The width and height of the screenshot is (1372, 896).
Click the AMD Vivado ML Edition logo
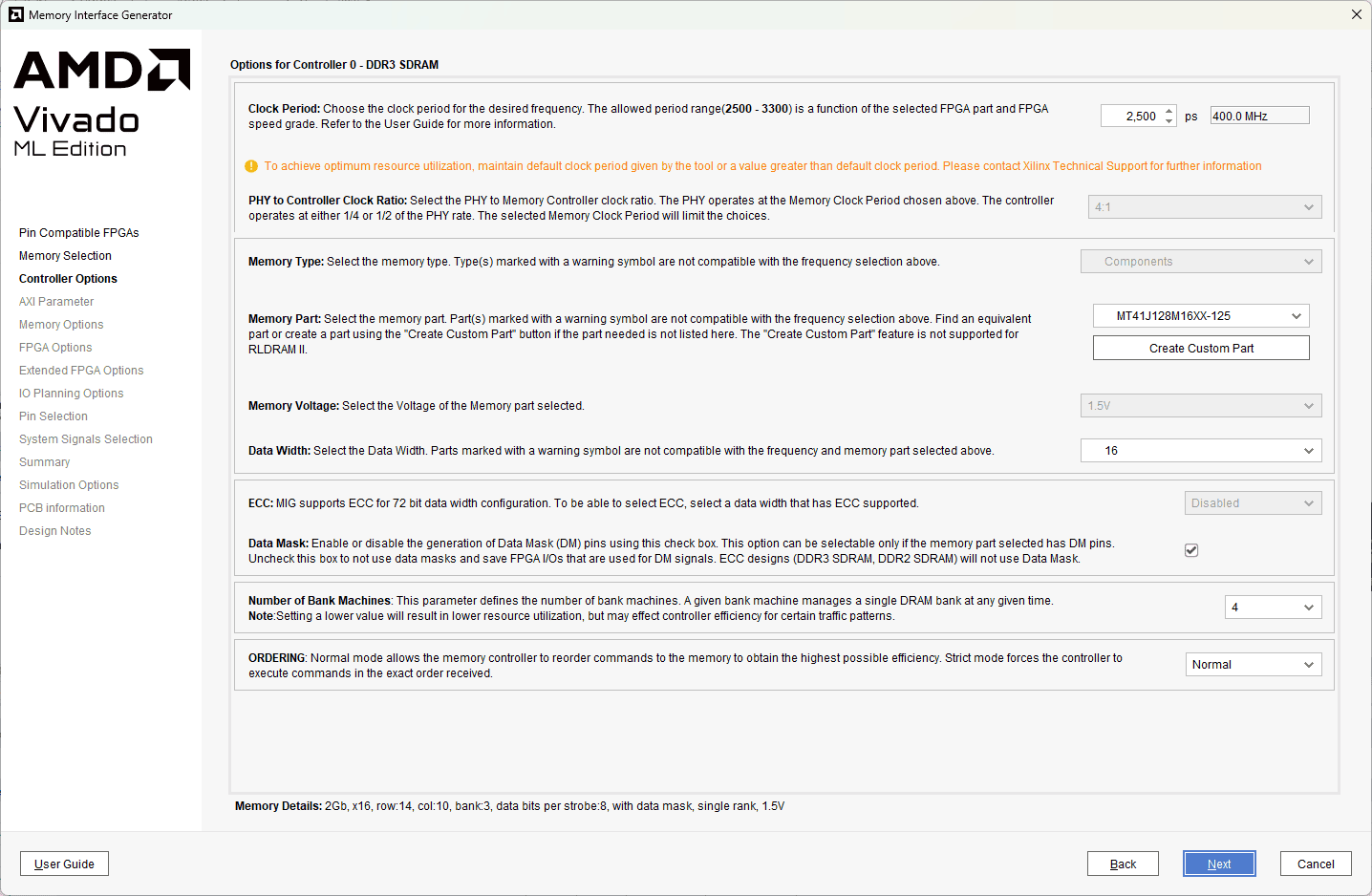click(x=101, y=103)
